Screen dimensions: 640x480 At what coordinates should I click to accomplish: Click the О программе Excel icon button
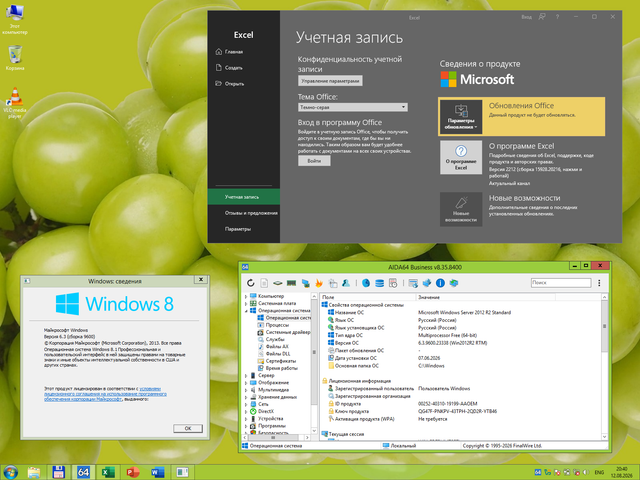[x=461, y=157]
